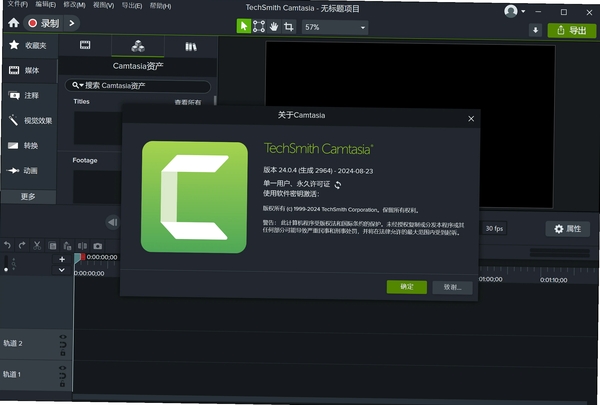Open the 收藏夹 favorites tab
Viewport: 600px width, 405px height.
[30, 46]
